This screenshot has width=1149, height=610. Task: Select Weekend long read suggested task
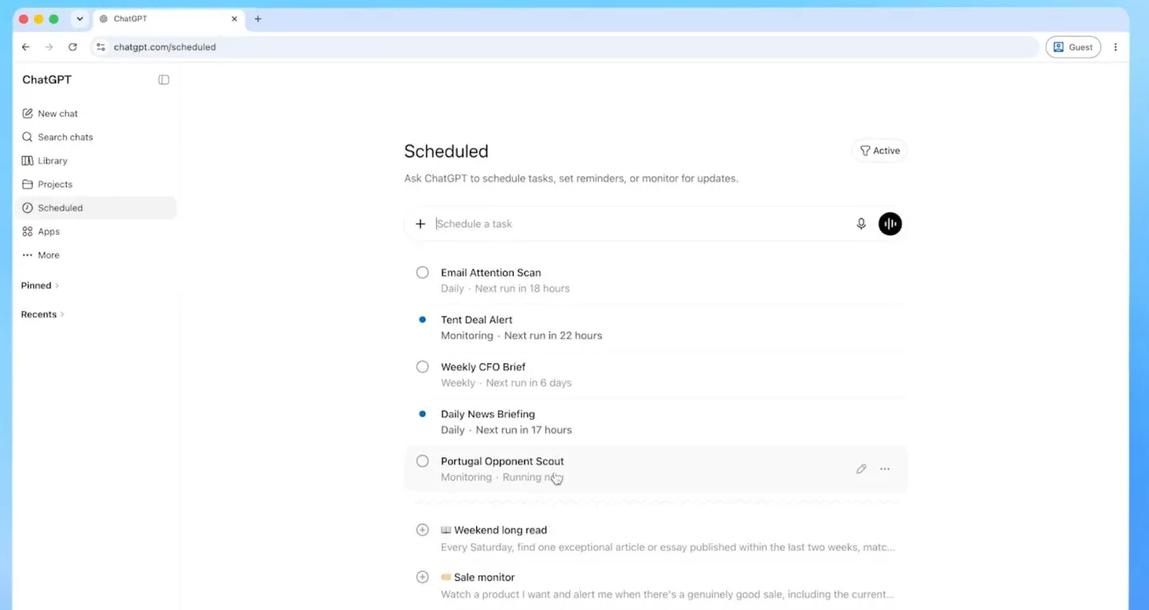(656, 538)
